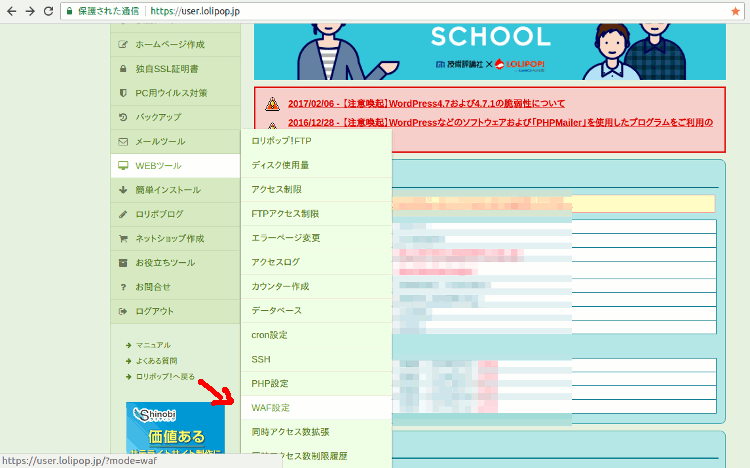Follow the ロリポップ!へ戻る link

[165, 377]
